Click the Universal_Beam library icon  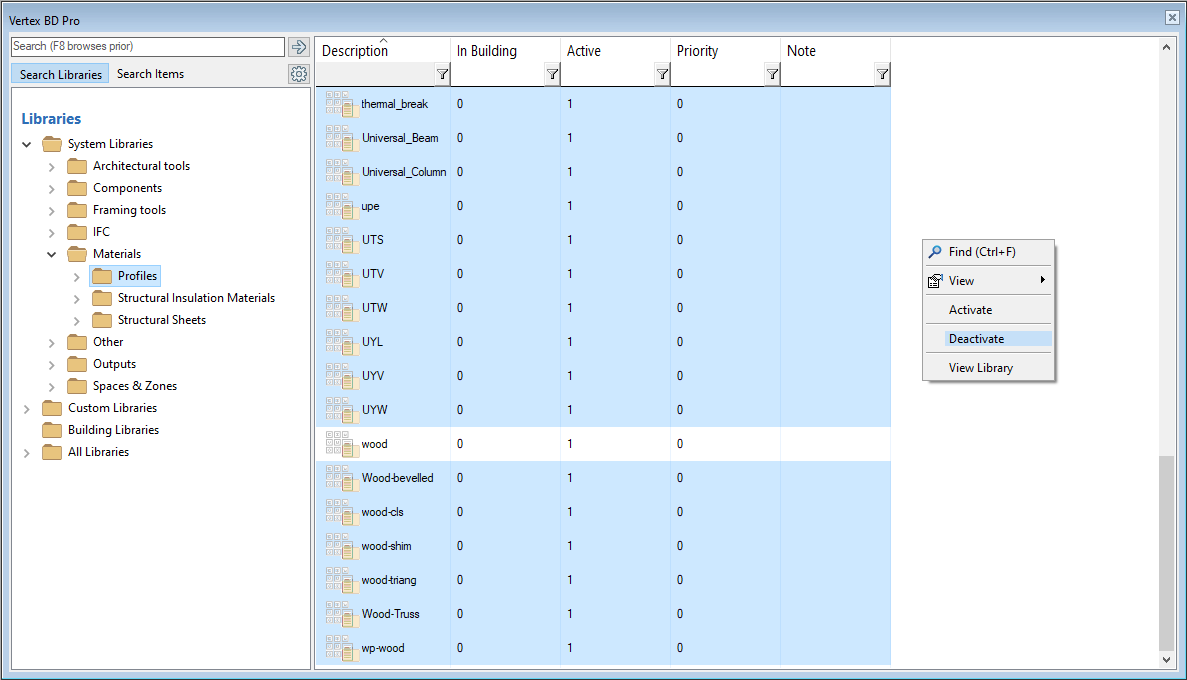(340, 139)
